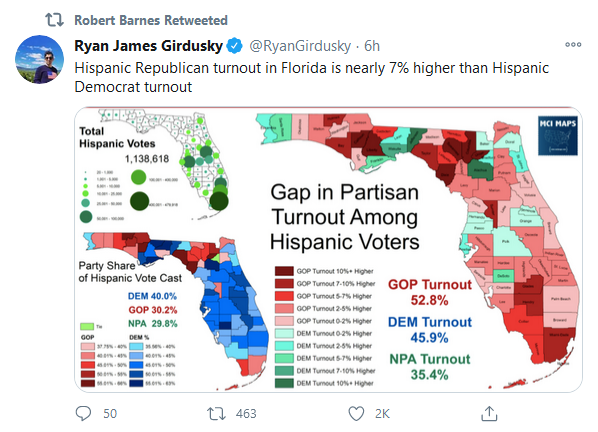Click the 50 replies count
Image resolution: width=598 pixels, height=432 pixels.
(x=110, y=414)
